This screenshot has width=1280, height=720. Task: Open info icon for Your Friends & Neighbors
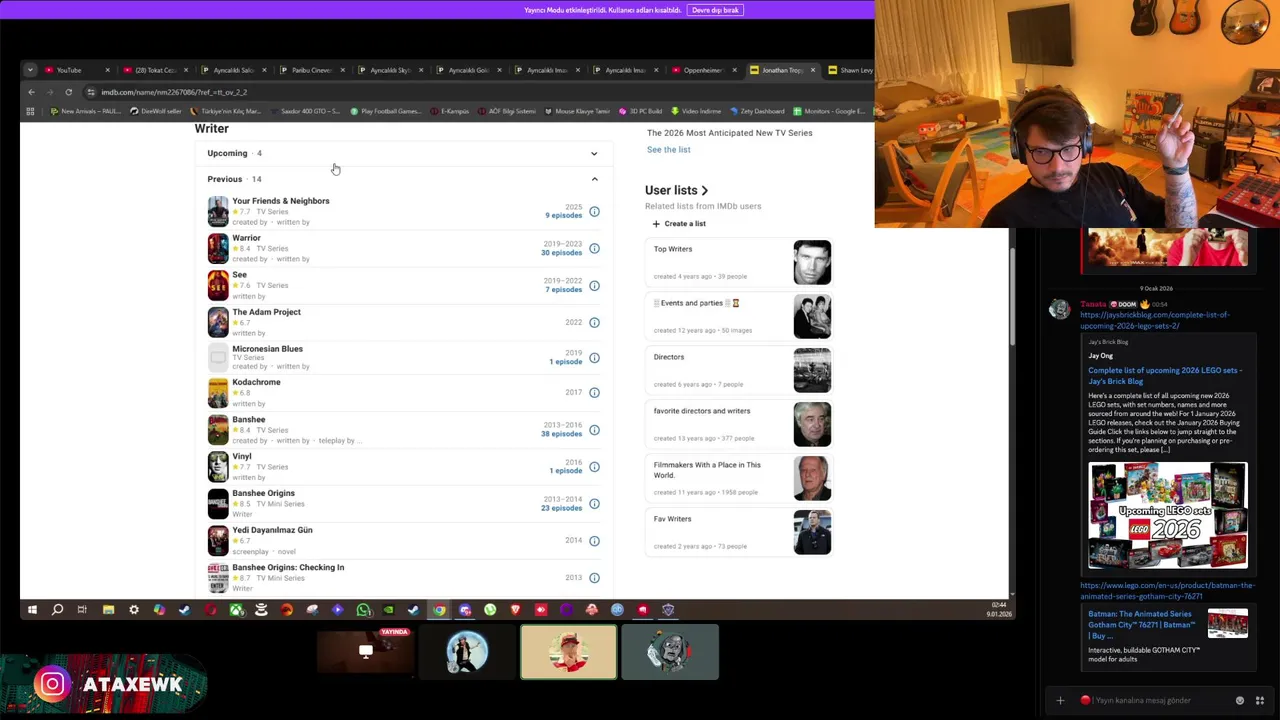594,211
